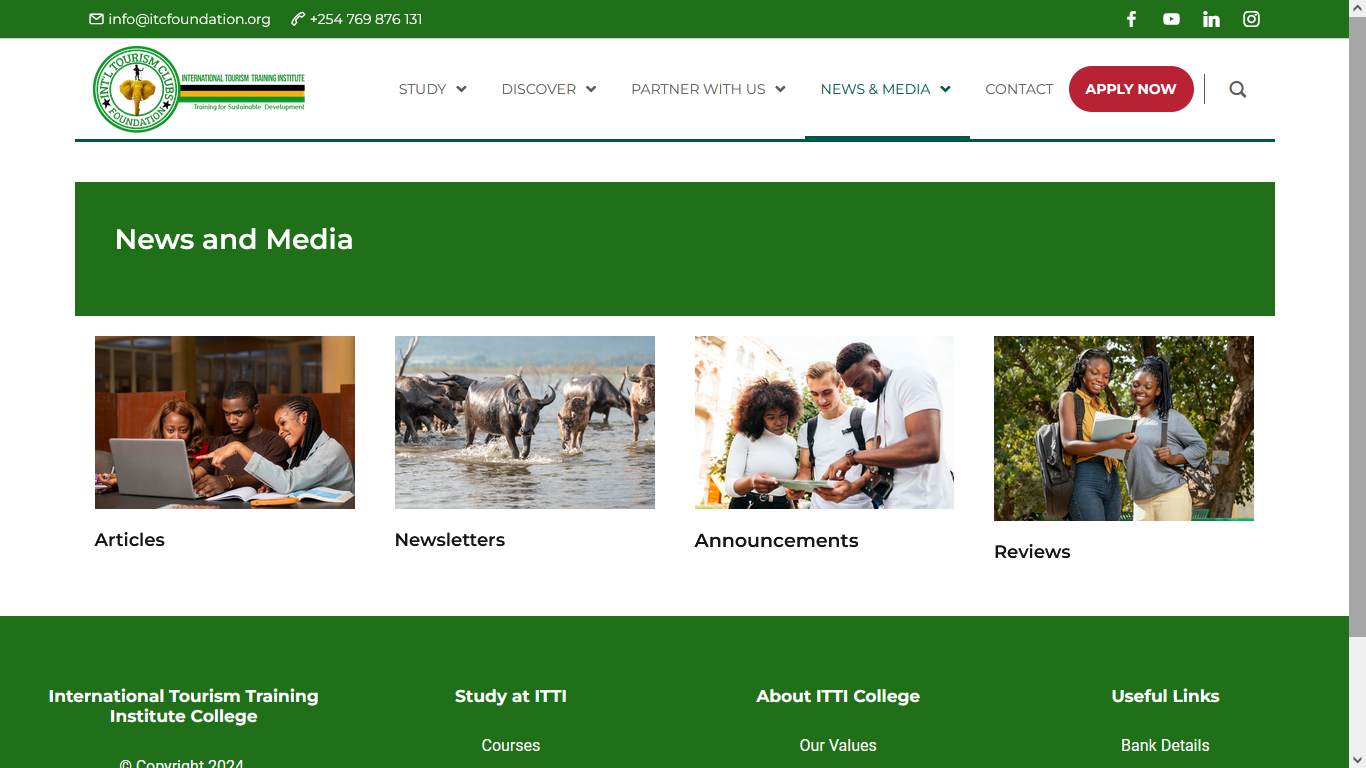Image resolution: width=1366 pixels, height=768 pixels.
Task: Click the APPLY NOW button
Action: coord(1131,89)
